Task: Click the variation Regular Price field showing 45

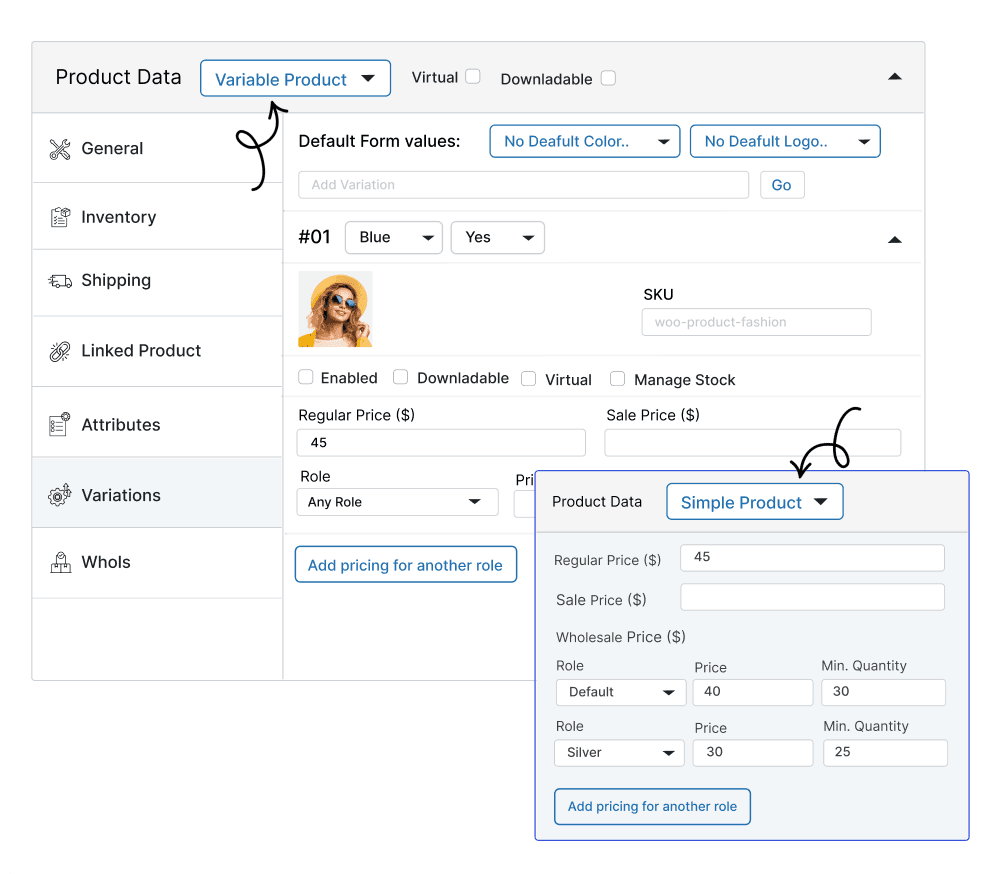Action: tap(442, 443)
